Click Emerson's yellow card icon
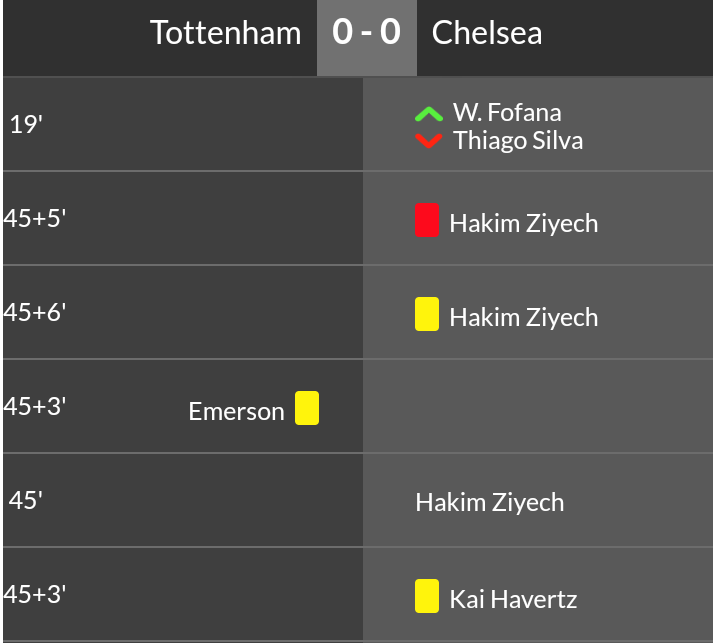This screenshot has height=643, width=713. tap(307, 408)
